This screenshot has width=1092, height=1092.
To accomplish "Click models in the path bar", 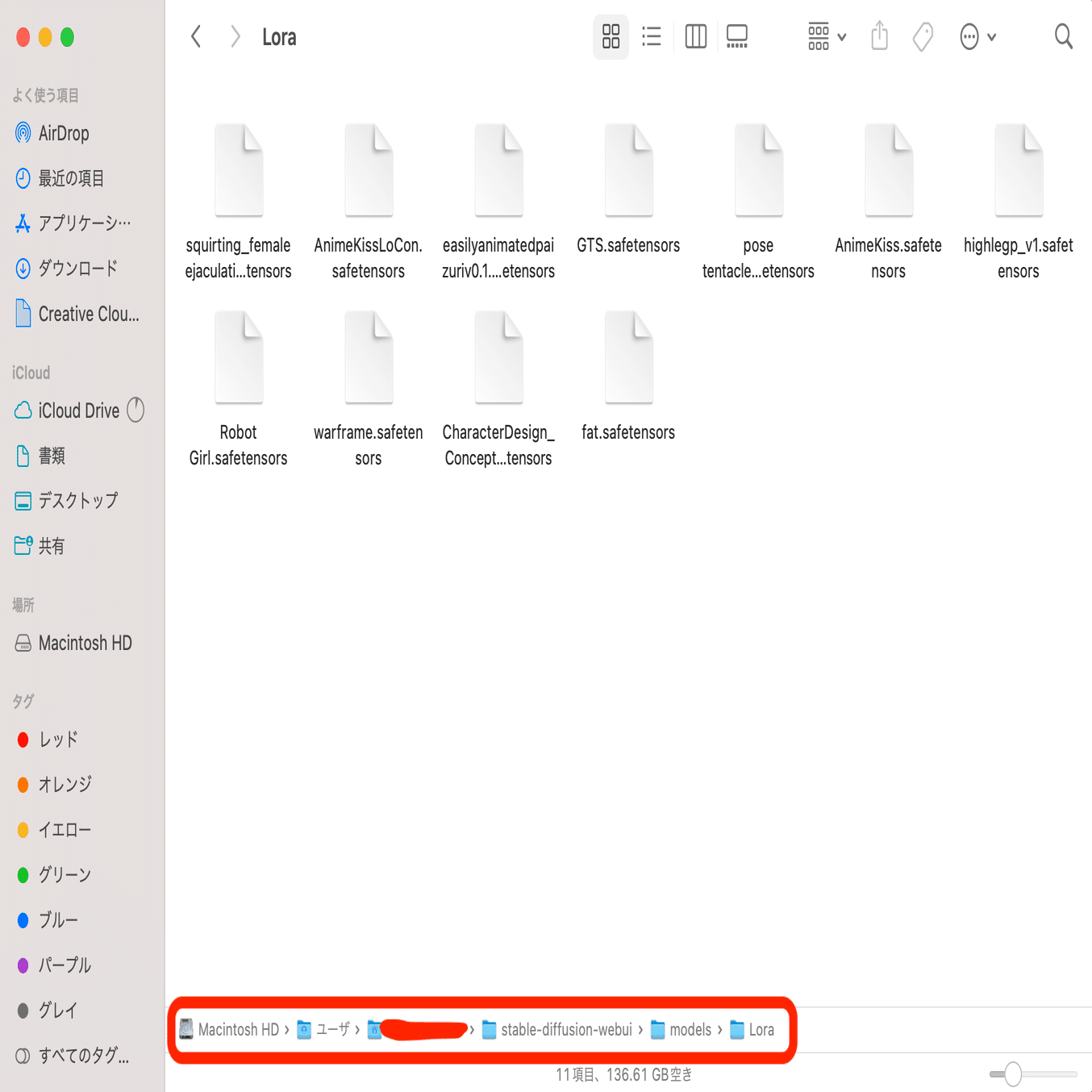I will [681, 1030].
